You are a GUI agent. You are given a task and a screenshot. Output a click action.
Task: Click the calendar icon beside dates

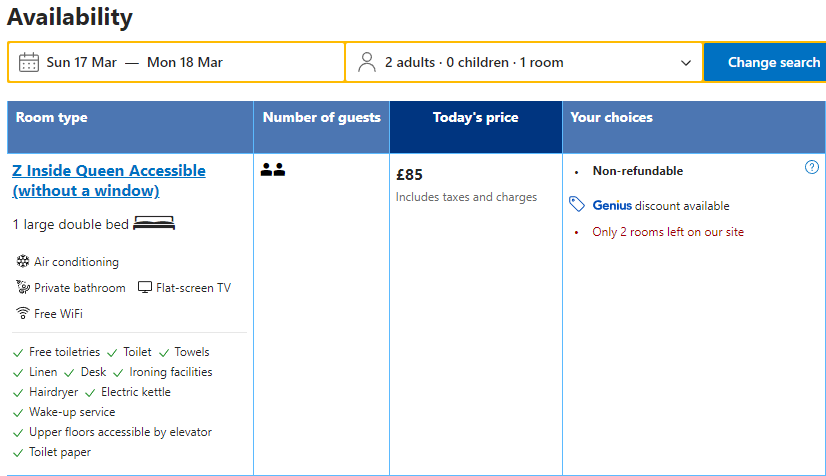click(29, 62)
